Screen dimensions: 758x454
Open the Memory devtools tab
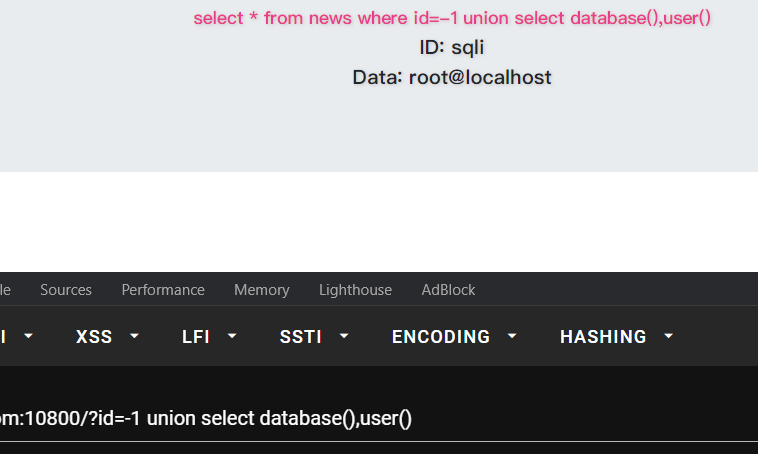(262, 290)
